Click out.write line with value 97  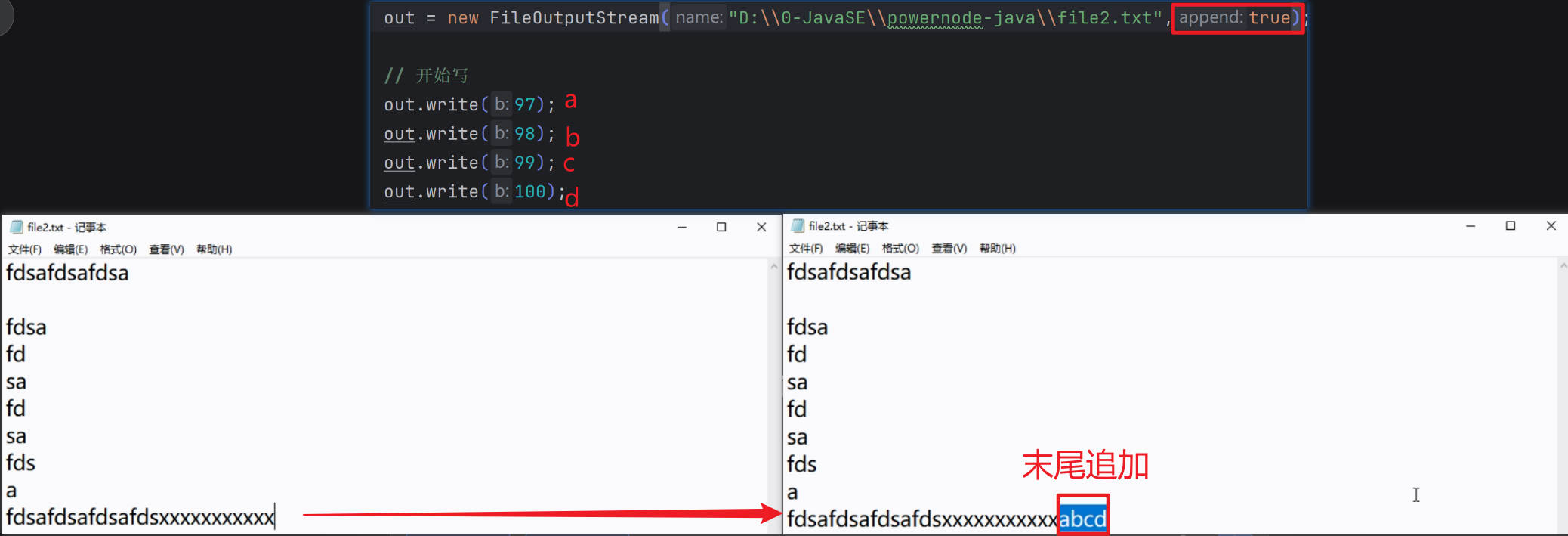tap(469, 104)
